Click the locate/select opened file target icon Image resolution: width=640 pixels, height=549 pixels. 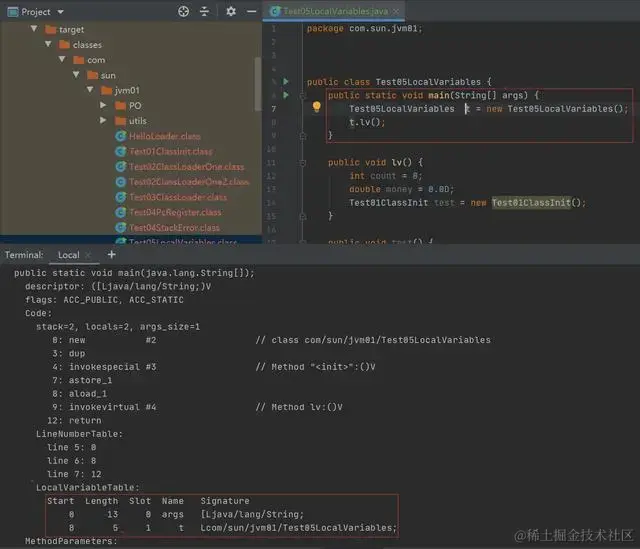183,11
